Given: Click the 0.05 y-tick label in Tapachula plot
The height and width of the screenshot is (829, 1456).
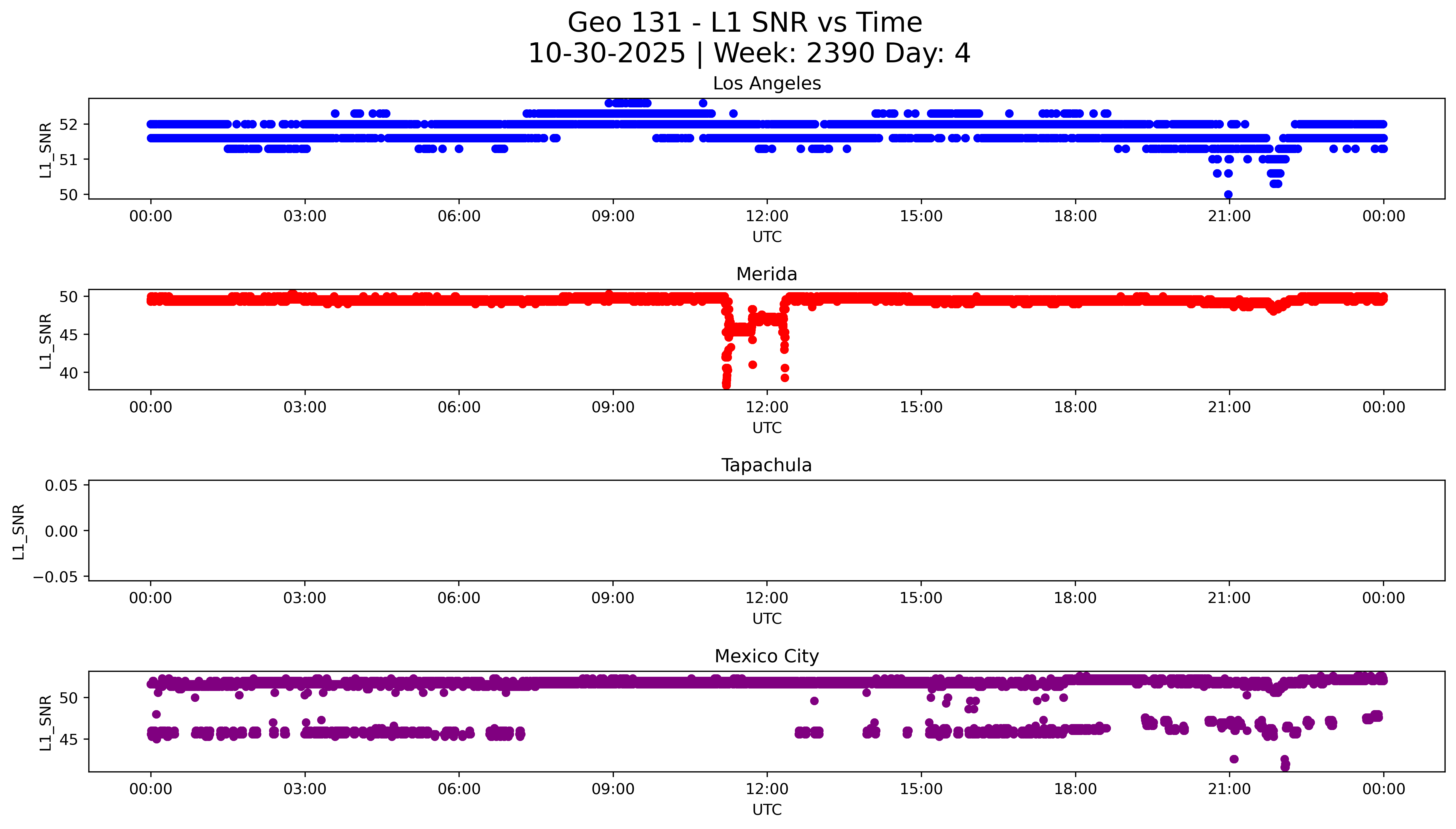Looking at the screenshot, I should tap(61, 486).
